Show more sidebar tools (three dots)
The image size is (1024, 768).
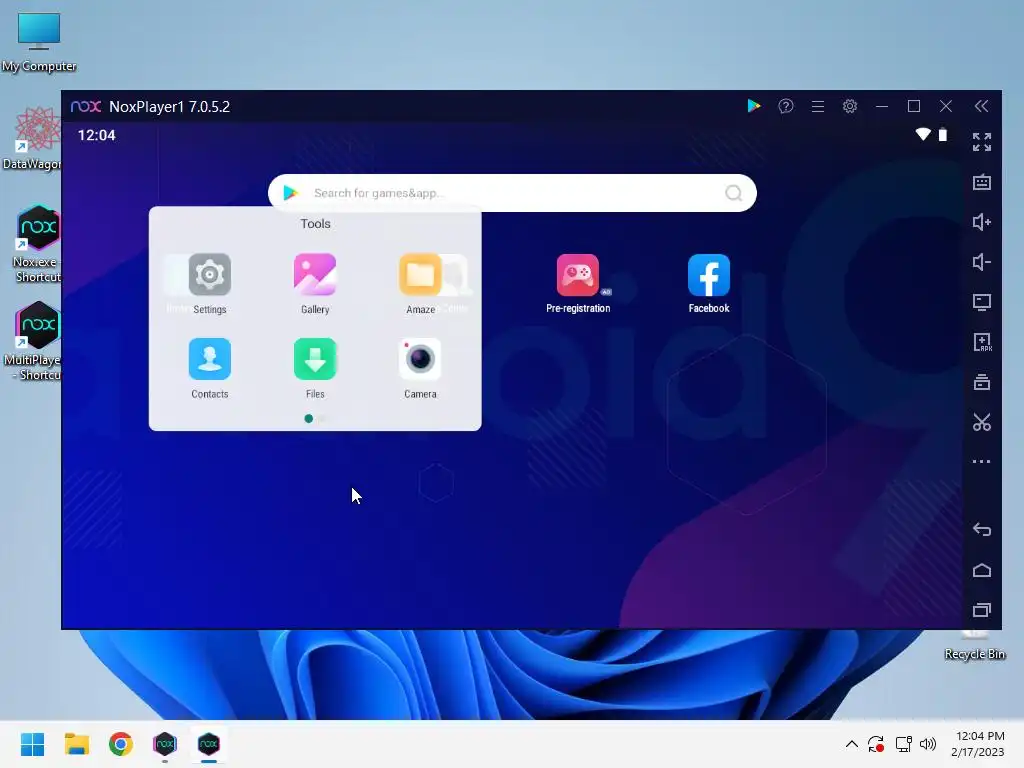coord(982,462)
